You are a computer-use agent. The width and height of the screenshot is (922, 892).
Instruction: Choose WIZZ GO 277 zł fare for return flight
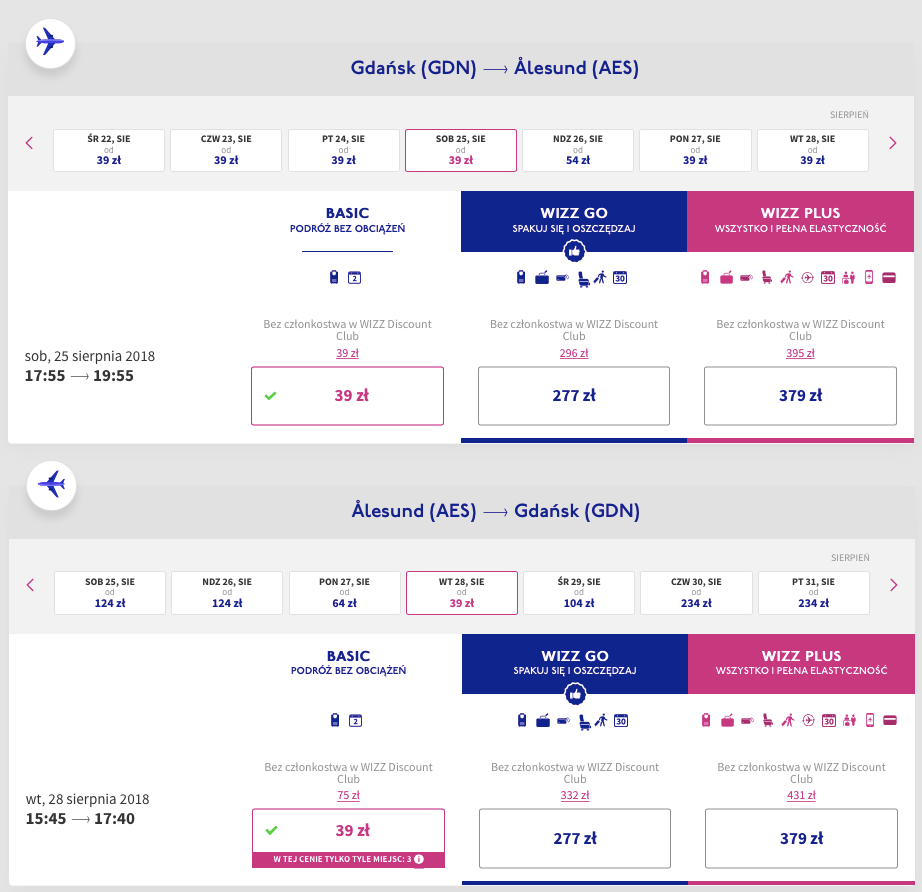[x=575, y=838]
